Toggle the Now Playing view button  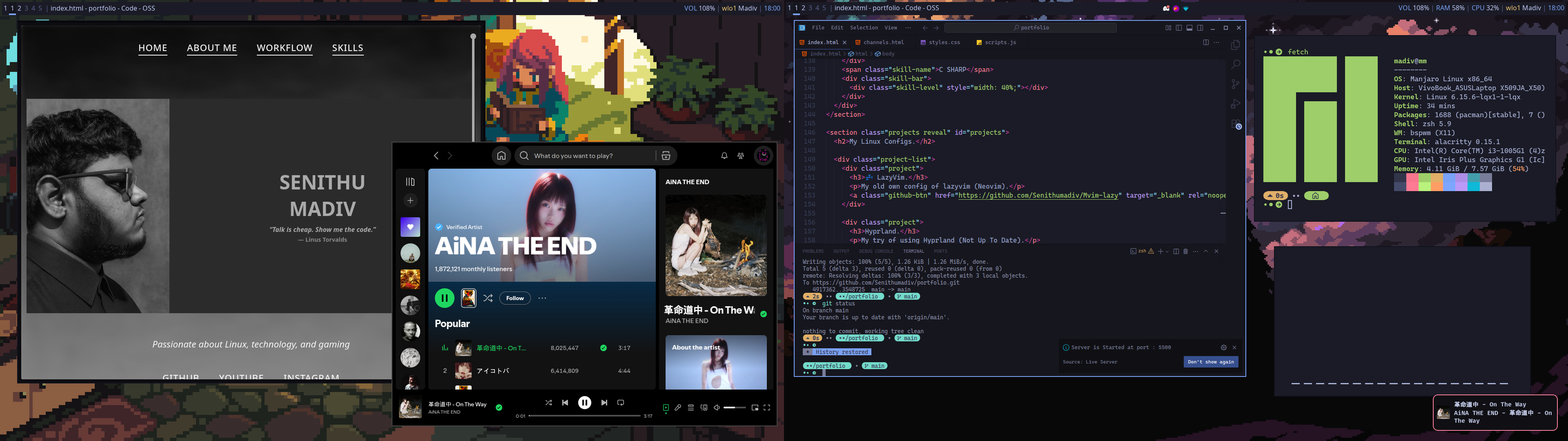click(x=666, y=408)
